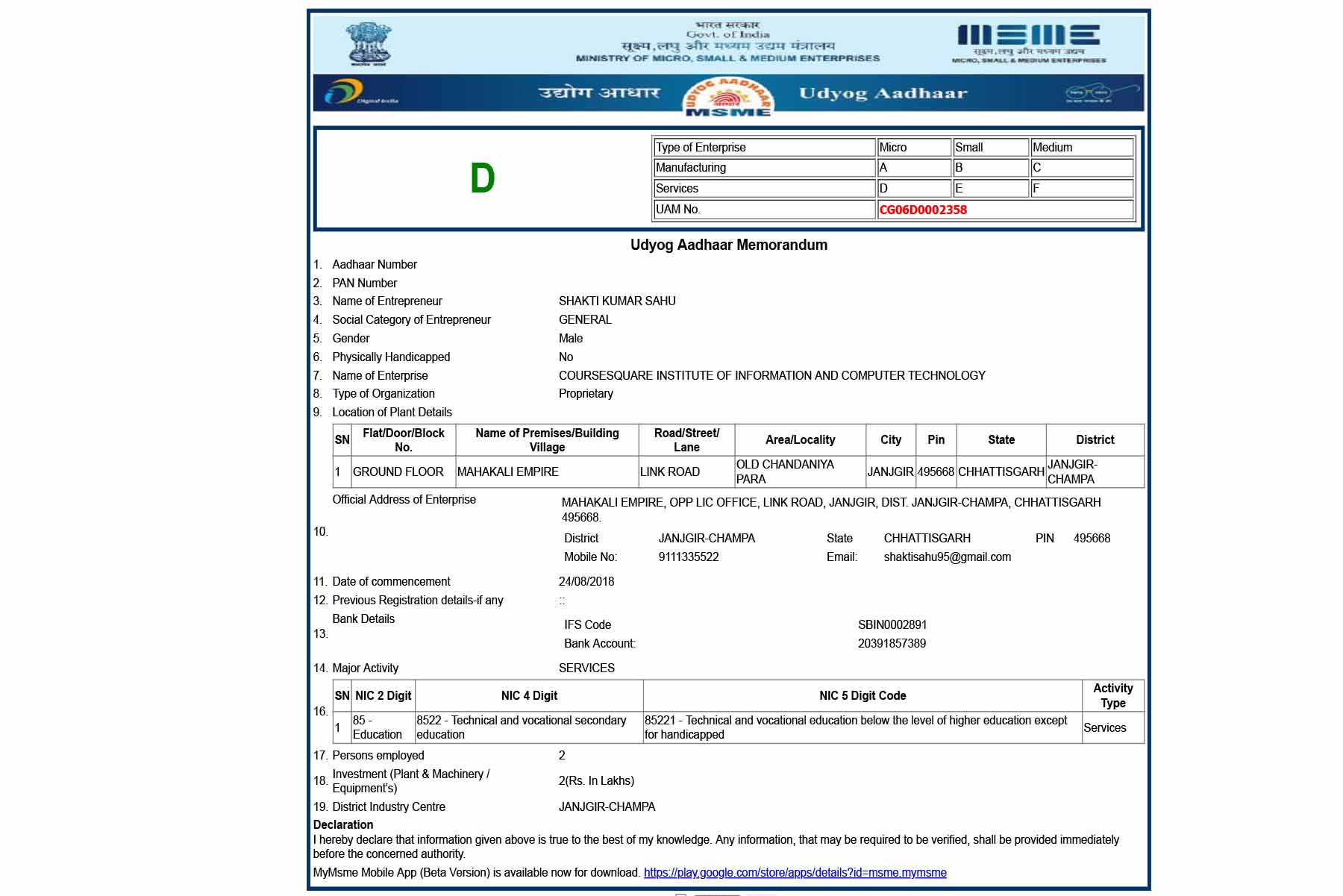
Task: Click the Official Address of Enterprise label
Action: [404, 499]
